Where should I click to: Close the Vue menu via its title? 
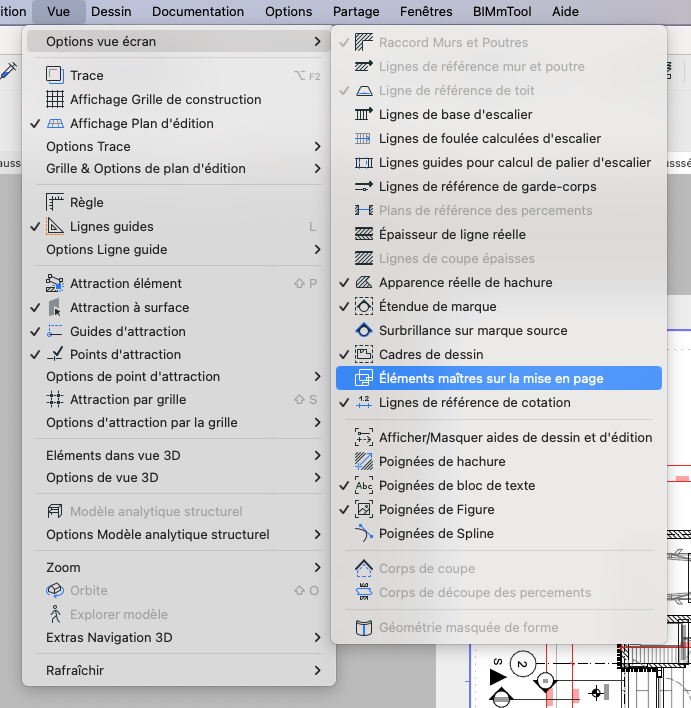click(58, 11)
